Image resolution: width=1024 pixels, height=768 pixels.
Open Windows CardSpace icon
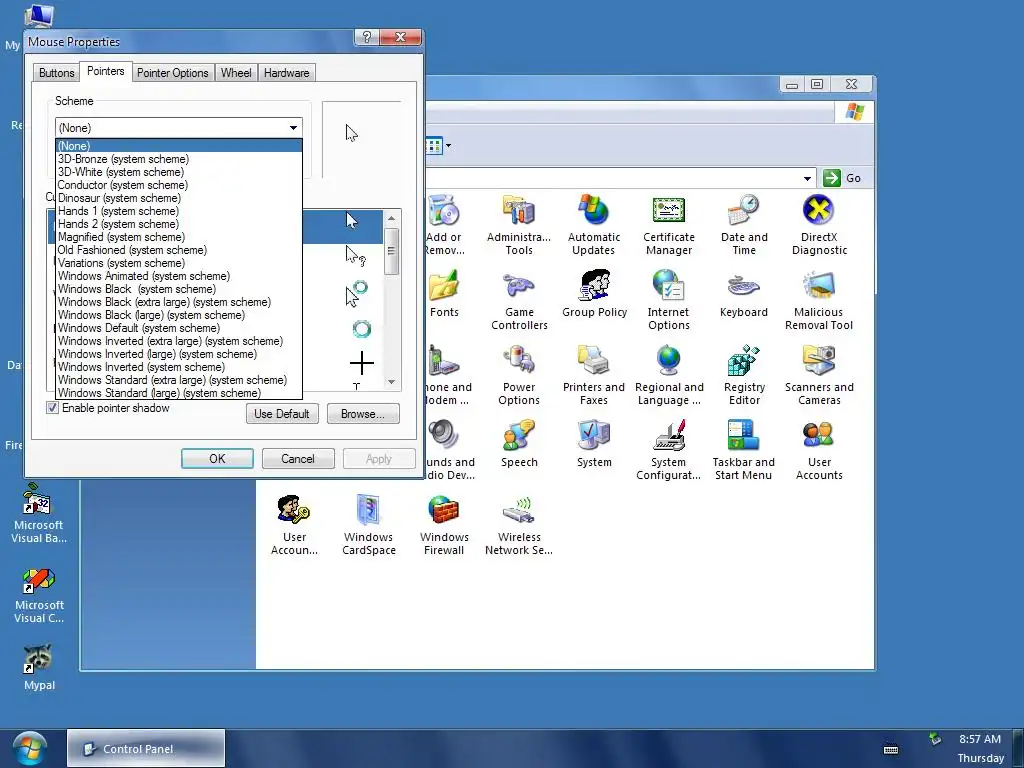(x=369, y=525)
